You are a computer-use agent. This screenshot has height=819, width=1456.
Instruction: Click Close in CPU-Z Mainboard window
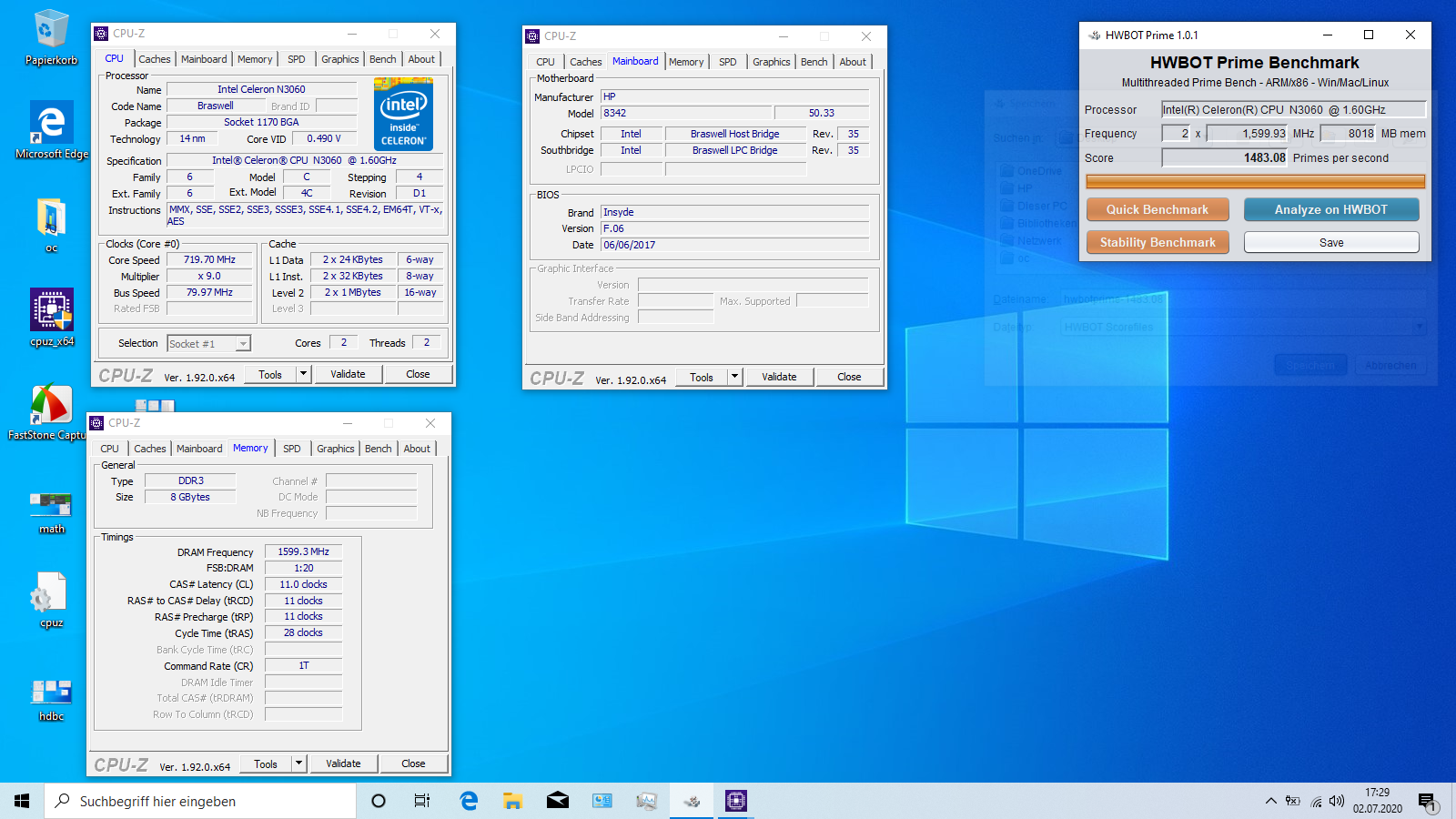[x=849, y=377]
